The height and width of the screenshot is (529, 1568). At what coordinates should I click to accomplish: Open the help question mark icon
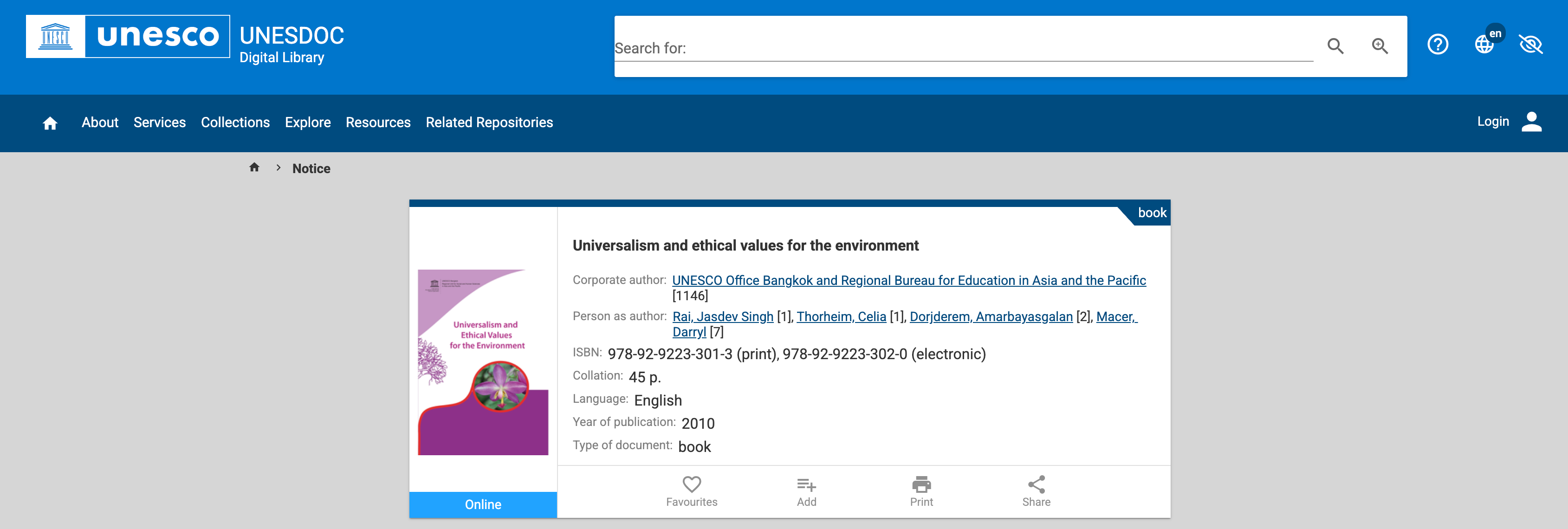pos(1437,45)
